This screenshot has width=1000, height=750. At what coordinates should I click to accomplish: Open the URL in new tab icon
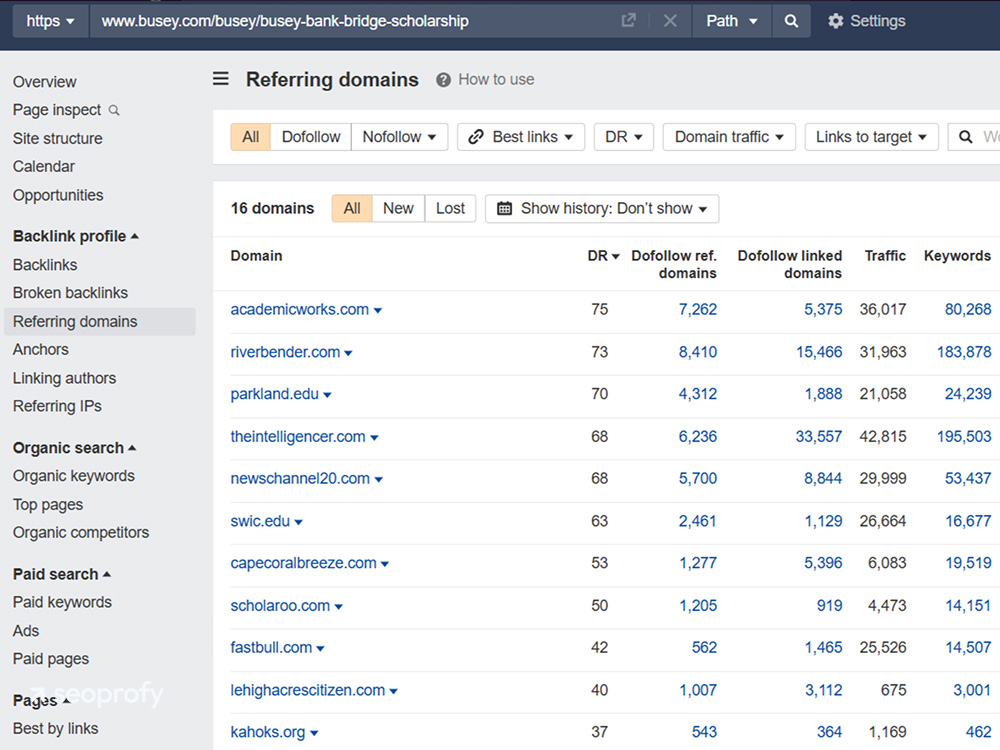(x=628, y=21)
